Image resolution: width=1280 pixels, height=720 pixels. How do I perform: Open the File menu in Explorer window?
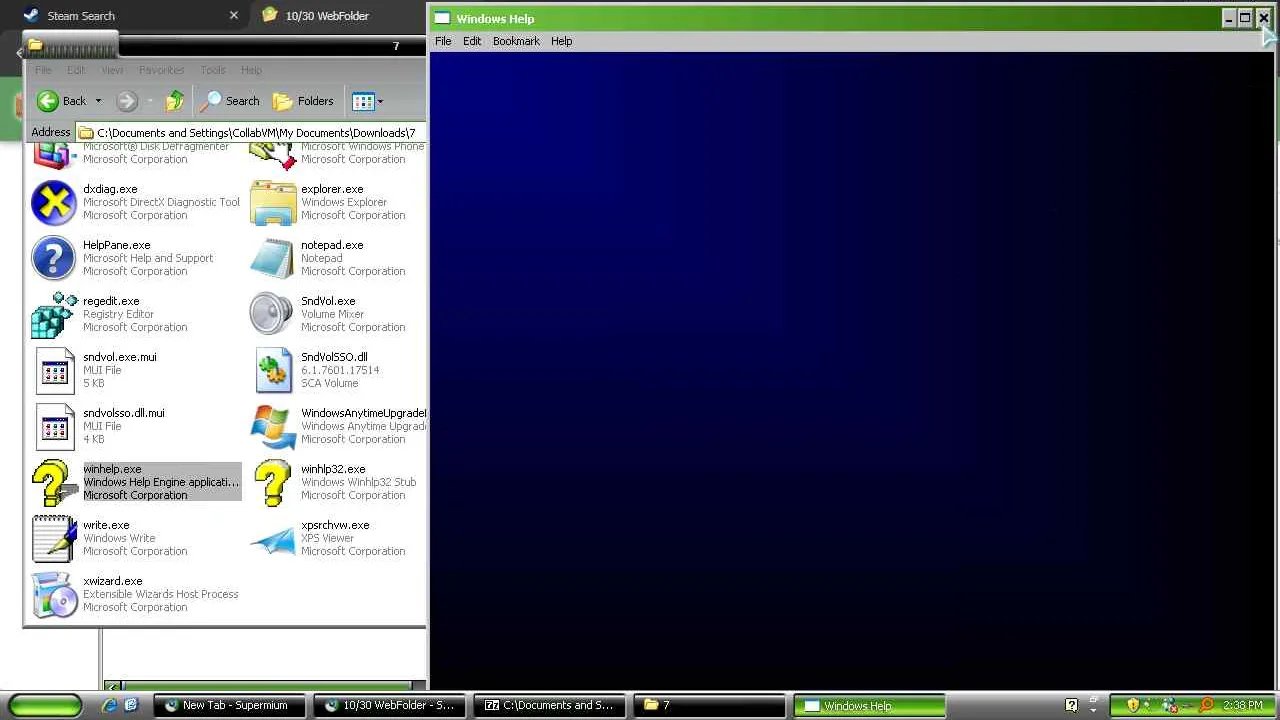(43, 70)
